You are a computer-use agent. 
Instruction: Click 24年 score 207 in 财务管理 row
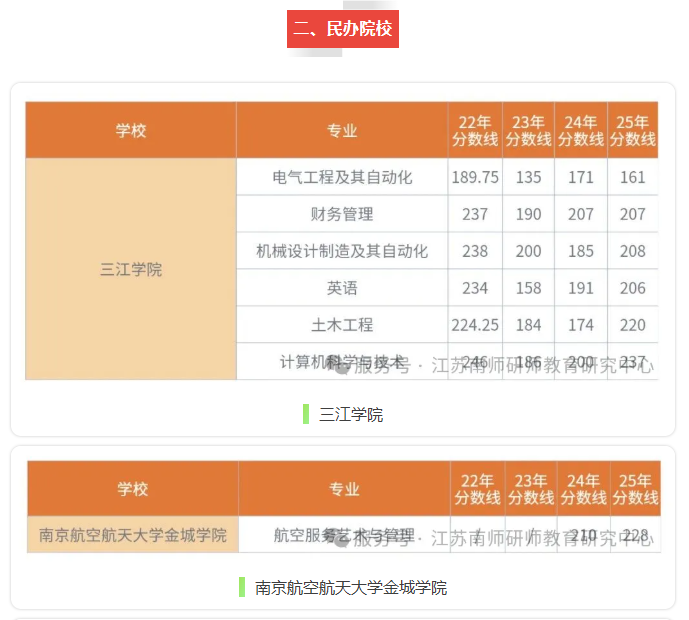click(x=581, y=214)
